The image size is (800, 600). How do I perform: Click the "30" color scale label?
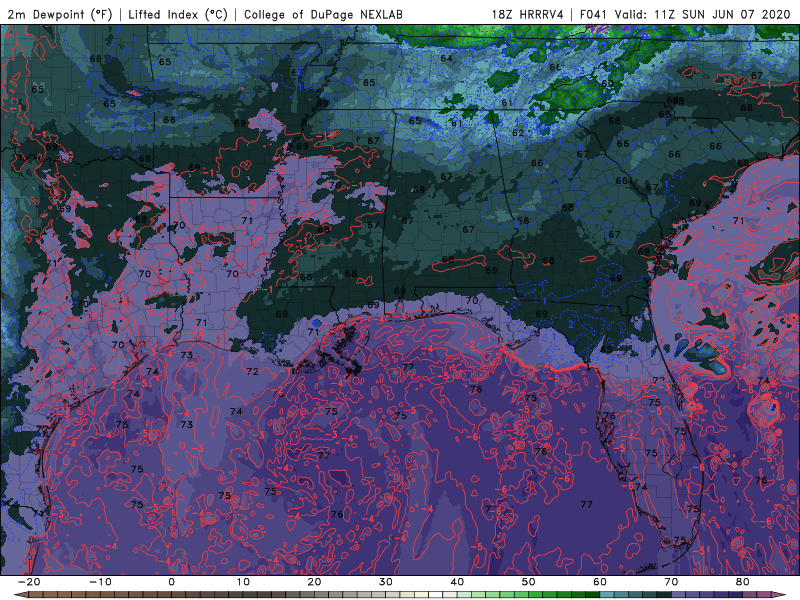pyautogui.click(x=386, y=582)
